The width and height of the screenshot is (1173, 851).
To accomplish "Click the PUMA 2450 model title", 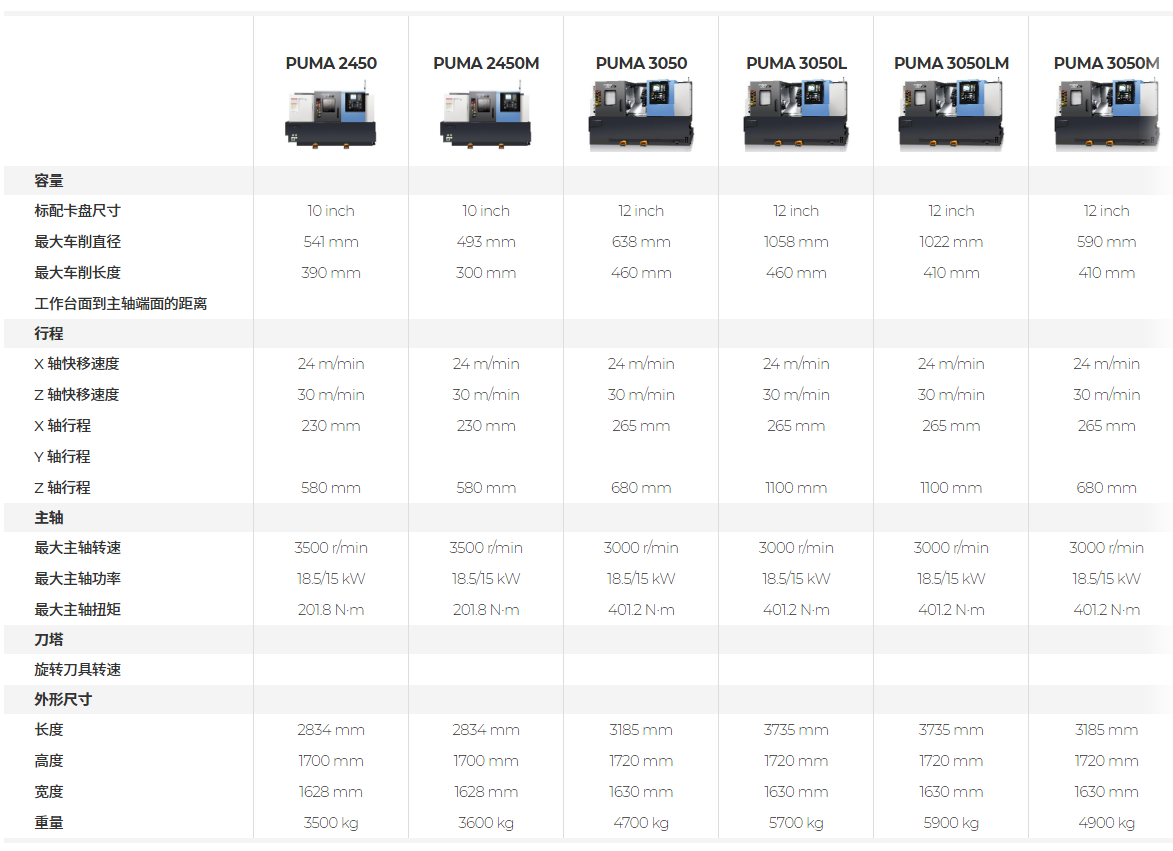I will pyautogui.click(x=331, y=64).
